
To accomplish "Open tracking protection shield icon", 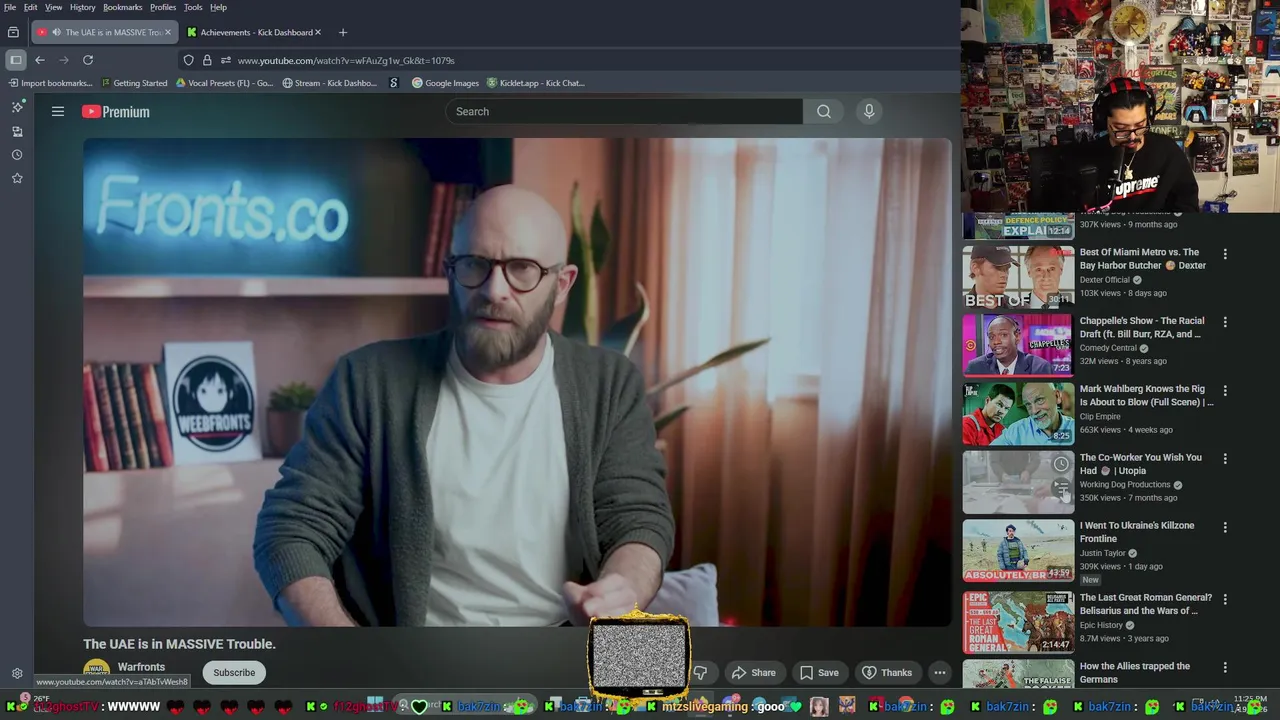I will tap(188, 60).
